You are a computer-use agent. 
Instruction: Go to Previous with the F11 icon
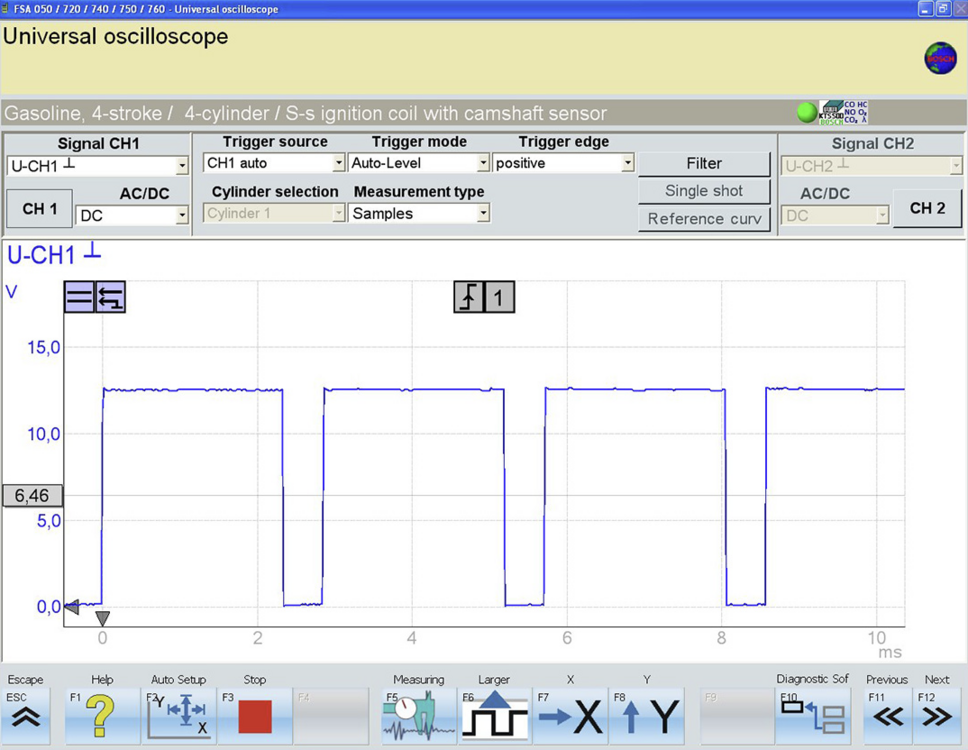point(888,716)
